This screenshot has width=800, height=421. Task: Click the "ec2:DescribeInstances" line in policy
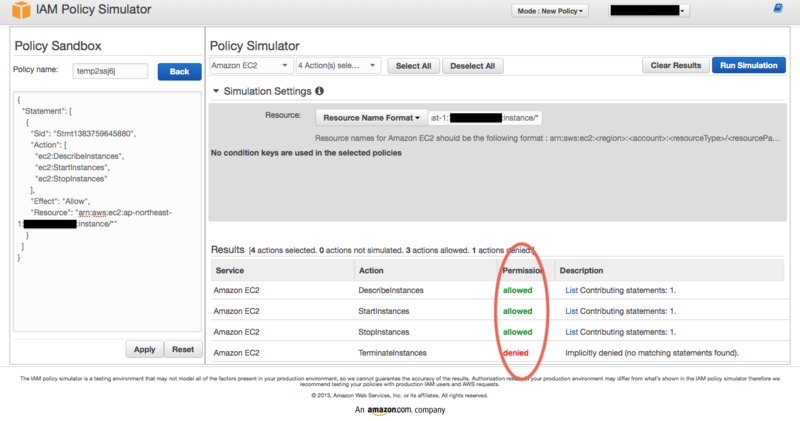click(79, 156)
